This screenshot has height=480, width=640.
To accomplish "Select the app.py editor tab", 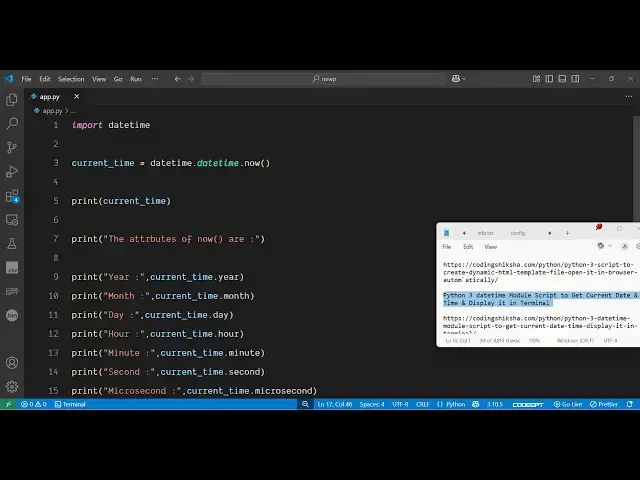I will pyautogui.click(x=49, y=97).
